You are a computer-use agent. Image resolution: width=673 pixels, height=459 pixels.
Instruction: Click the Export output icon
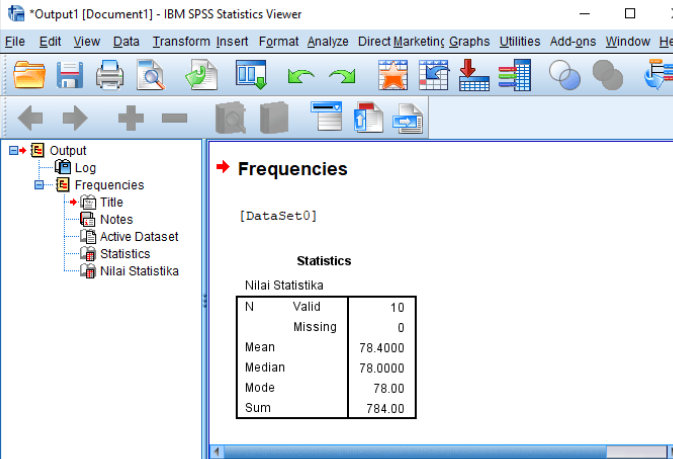pyautogui.click(x=202, y=75)
